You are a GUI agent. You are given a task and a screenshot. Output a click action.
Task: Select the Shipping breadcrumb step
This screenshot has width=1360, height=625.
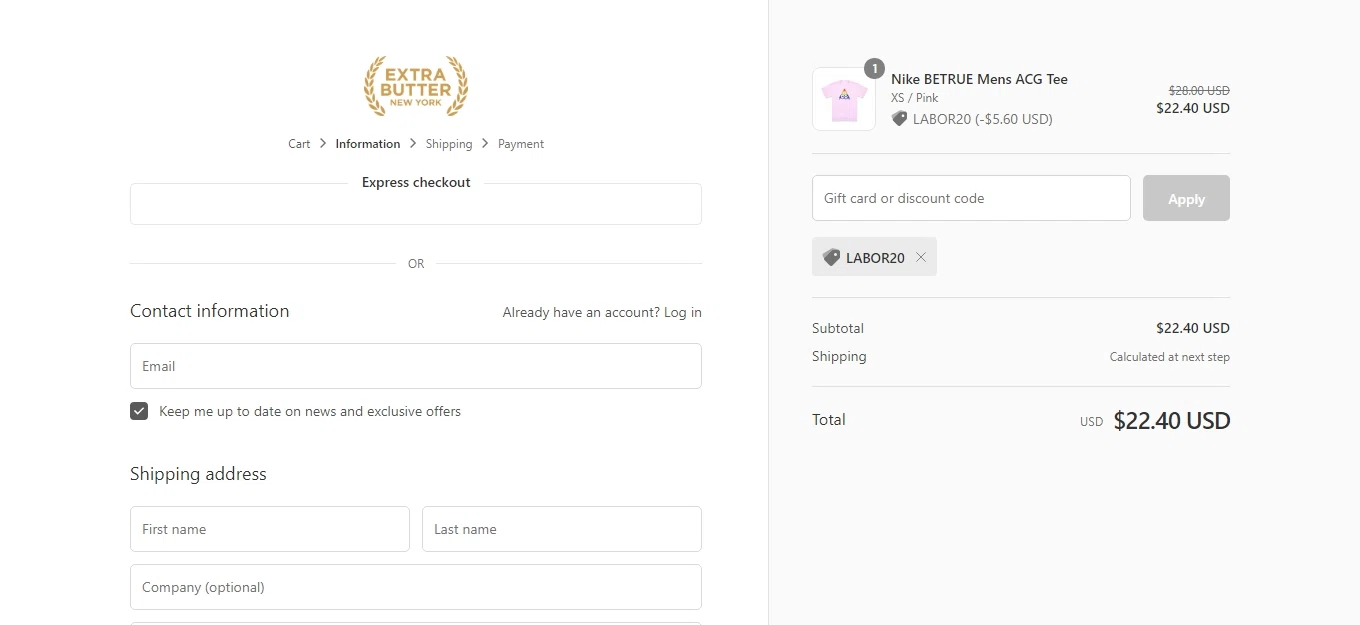coord(448,144)
